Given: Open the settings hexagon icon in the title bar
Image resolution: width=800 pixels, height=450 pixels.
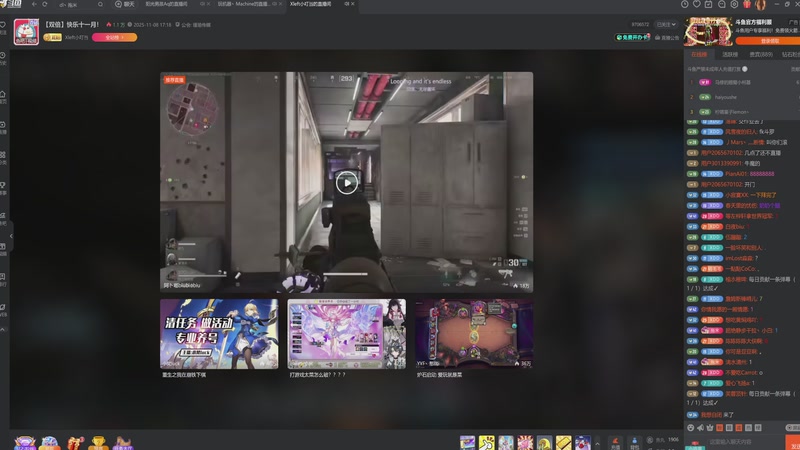Looking at the screenshot, I should [734, 4].
